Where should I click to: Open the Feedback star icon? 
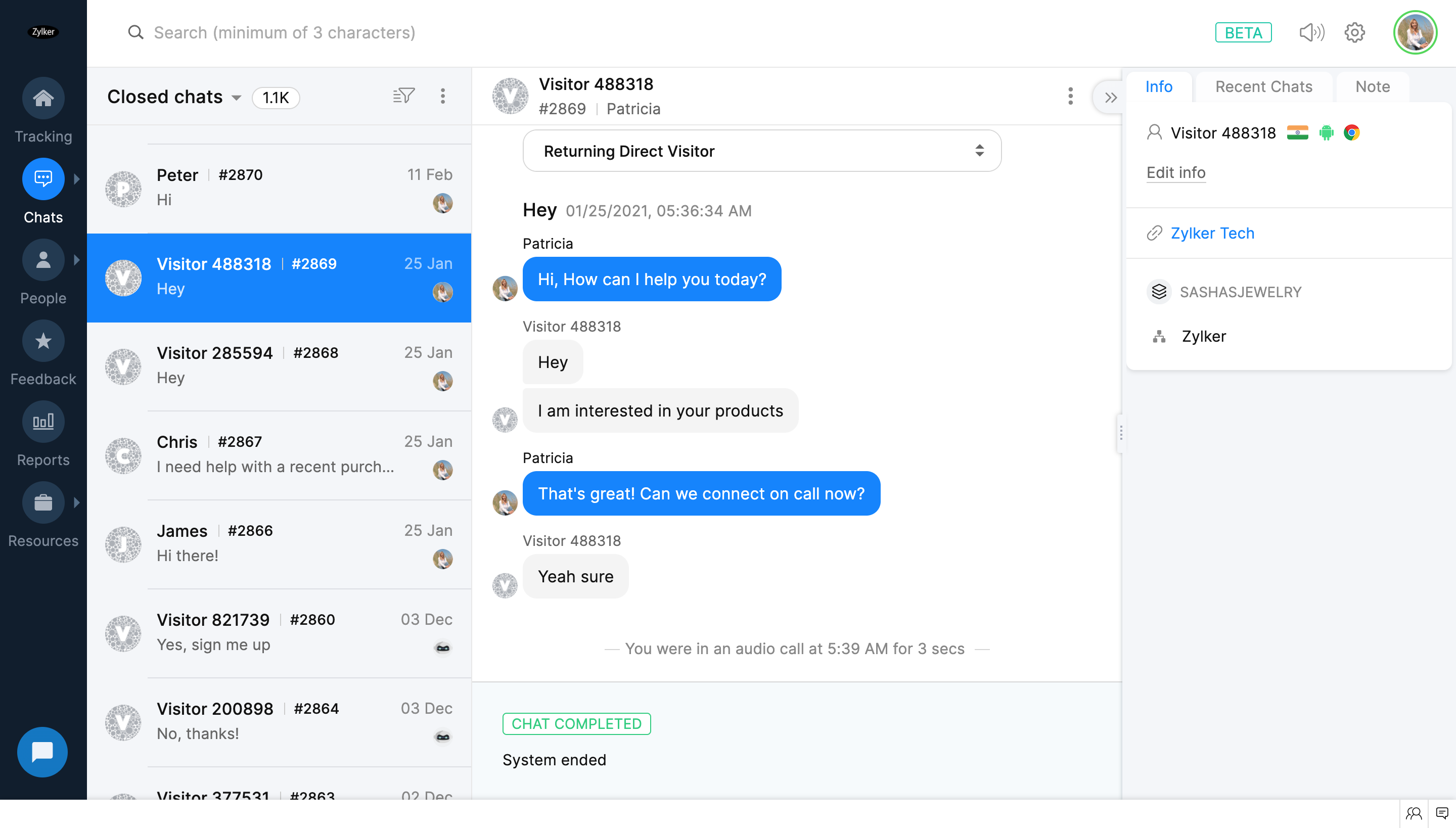(43, 341)
